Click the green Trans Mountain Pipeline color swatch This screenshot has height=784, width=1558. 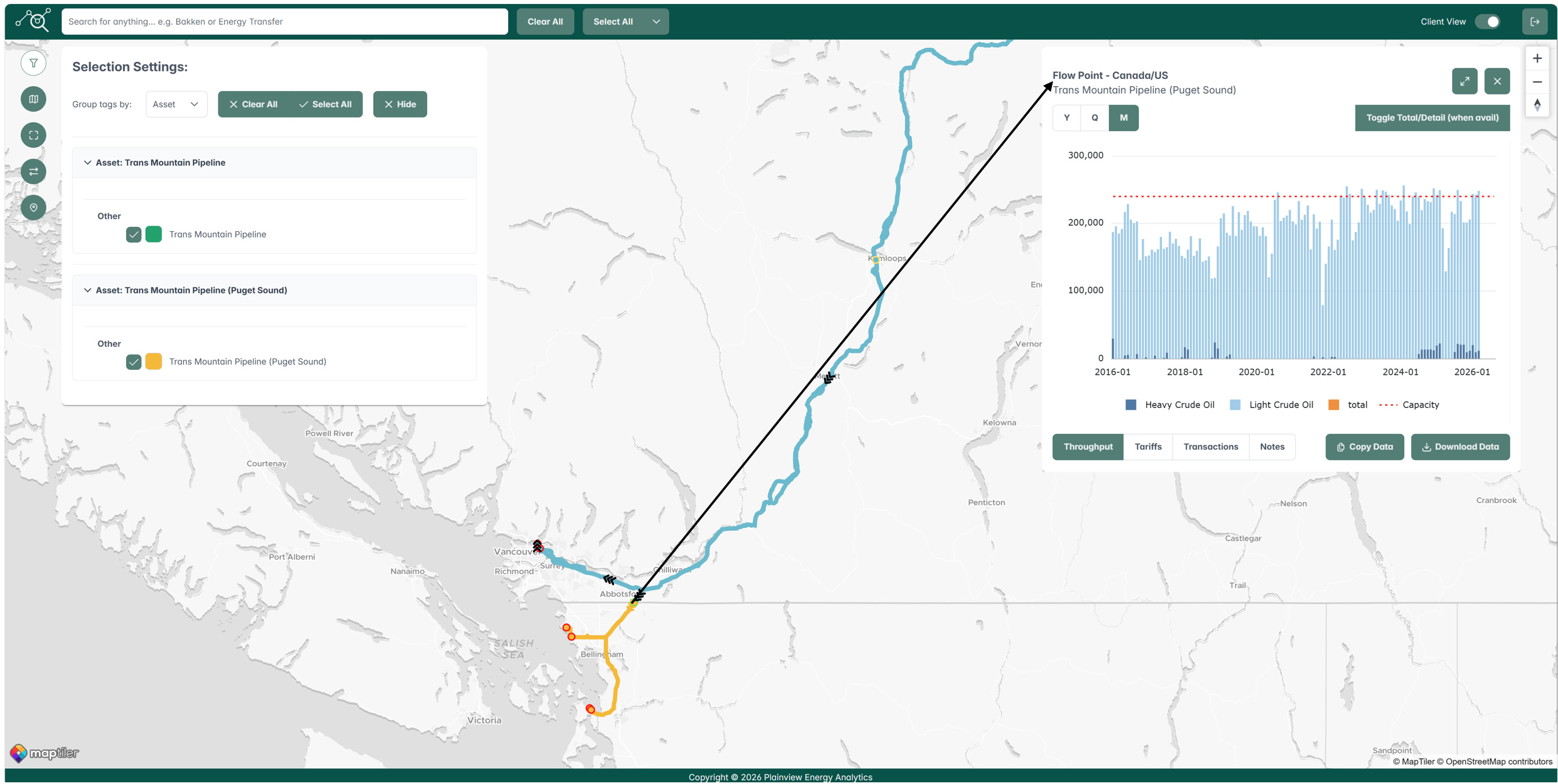point(154,234)
